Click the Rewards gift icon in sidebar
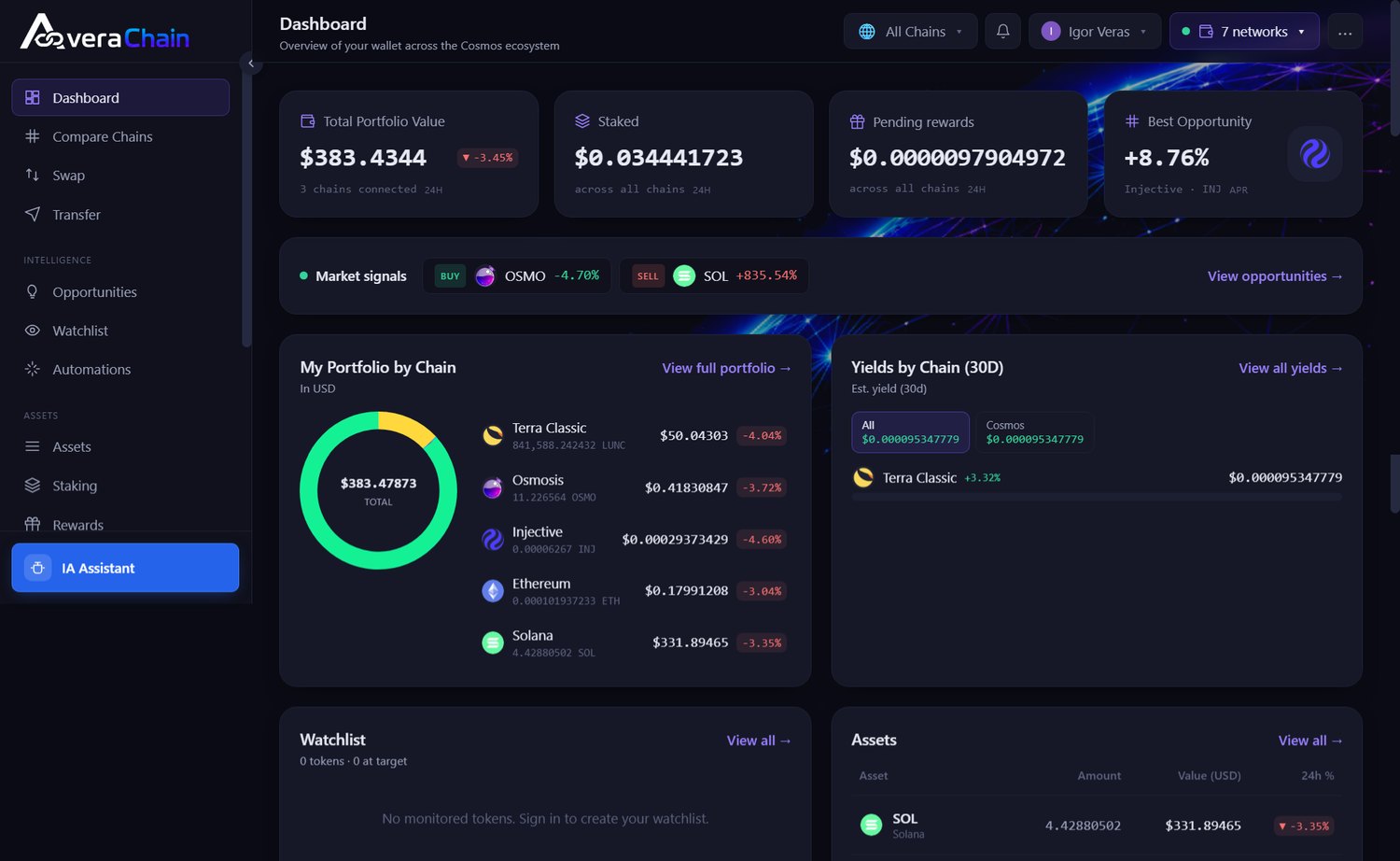1400x861 pixels. (33, 524)
